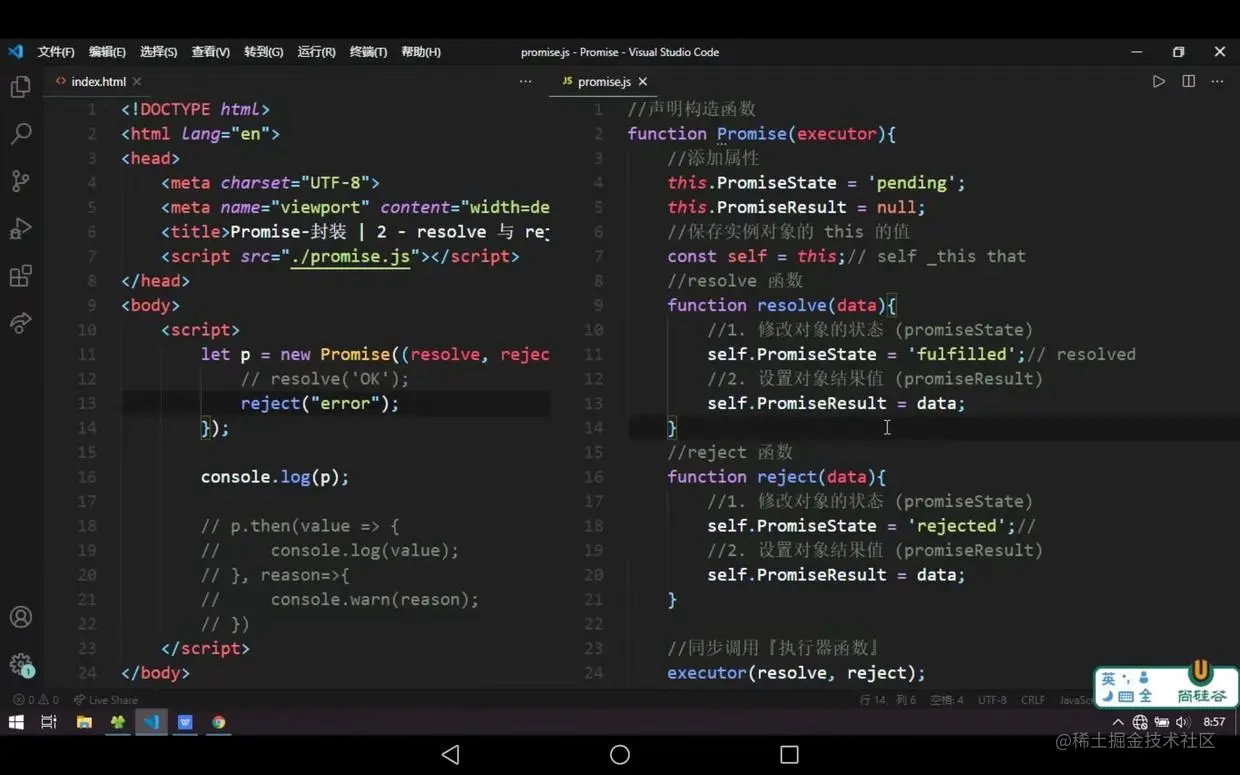Click the function reject(data) line

point(776,477)
